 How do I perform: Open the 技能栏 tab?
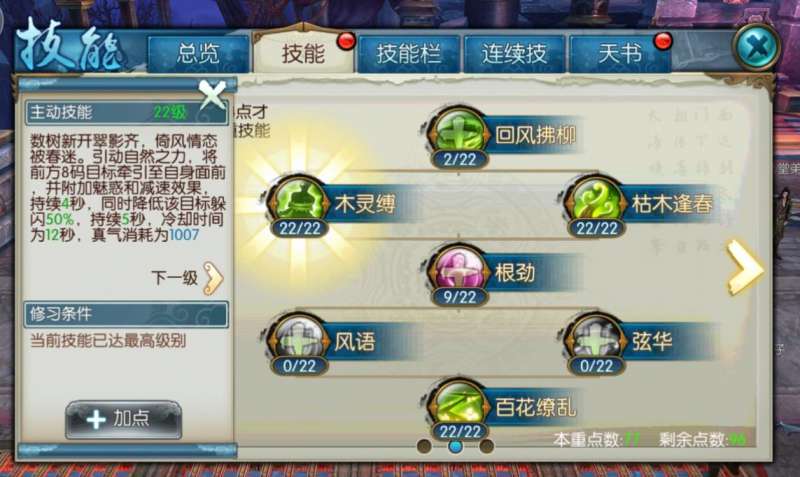(x=409, y=54)
